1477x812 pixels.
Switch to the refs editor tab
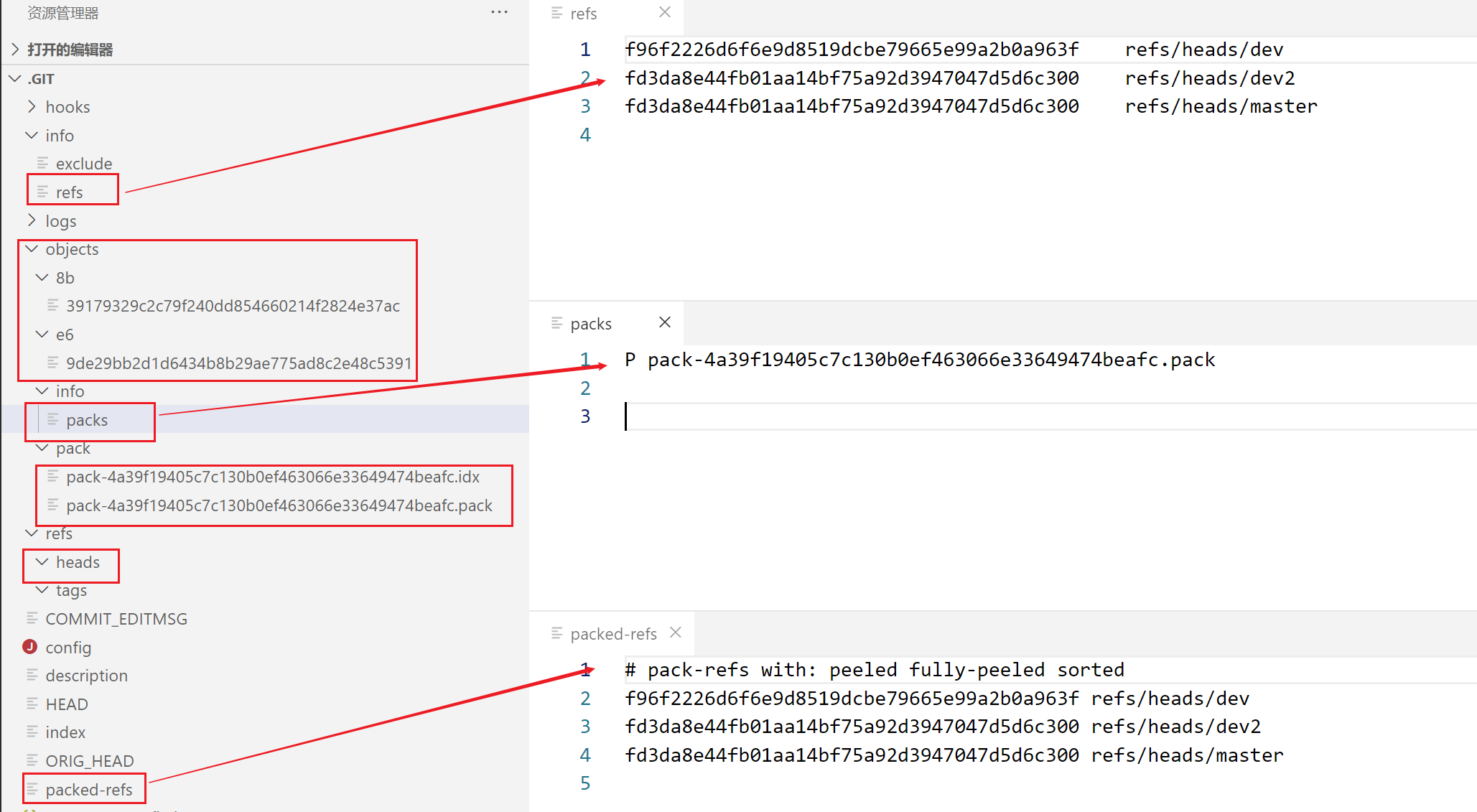584,14
